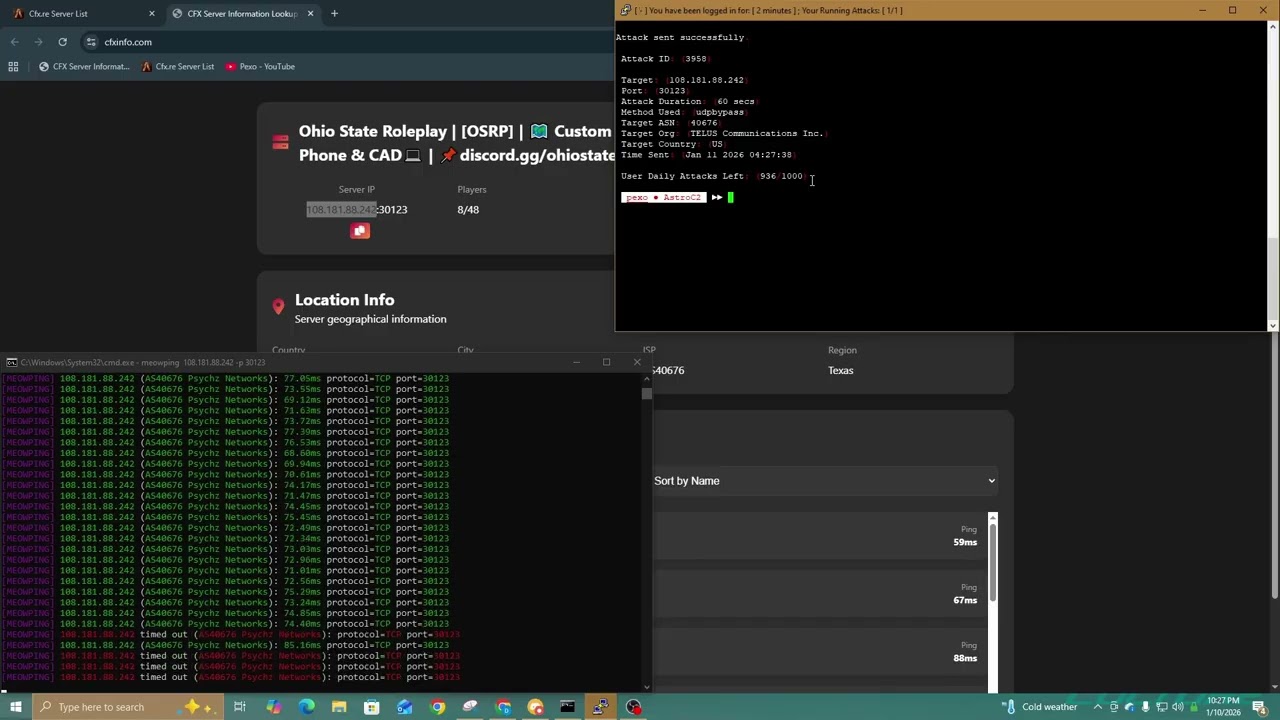Go forward in browser history
Viewport: 1280px width, 720px height.
[x=38, y=42]
